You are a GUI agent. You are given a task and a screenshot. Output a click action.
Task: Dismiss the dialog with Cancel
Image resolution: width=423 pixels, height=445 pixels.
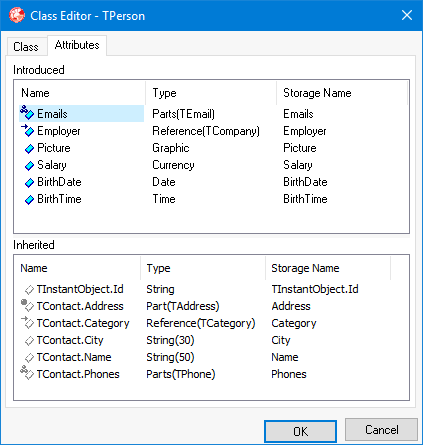coord(381,430)
